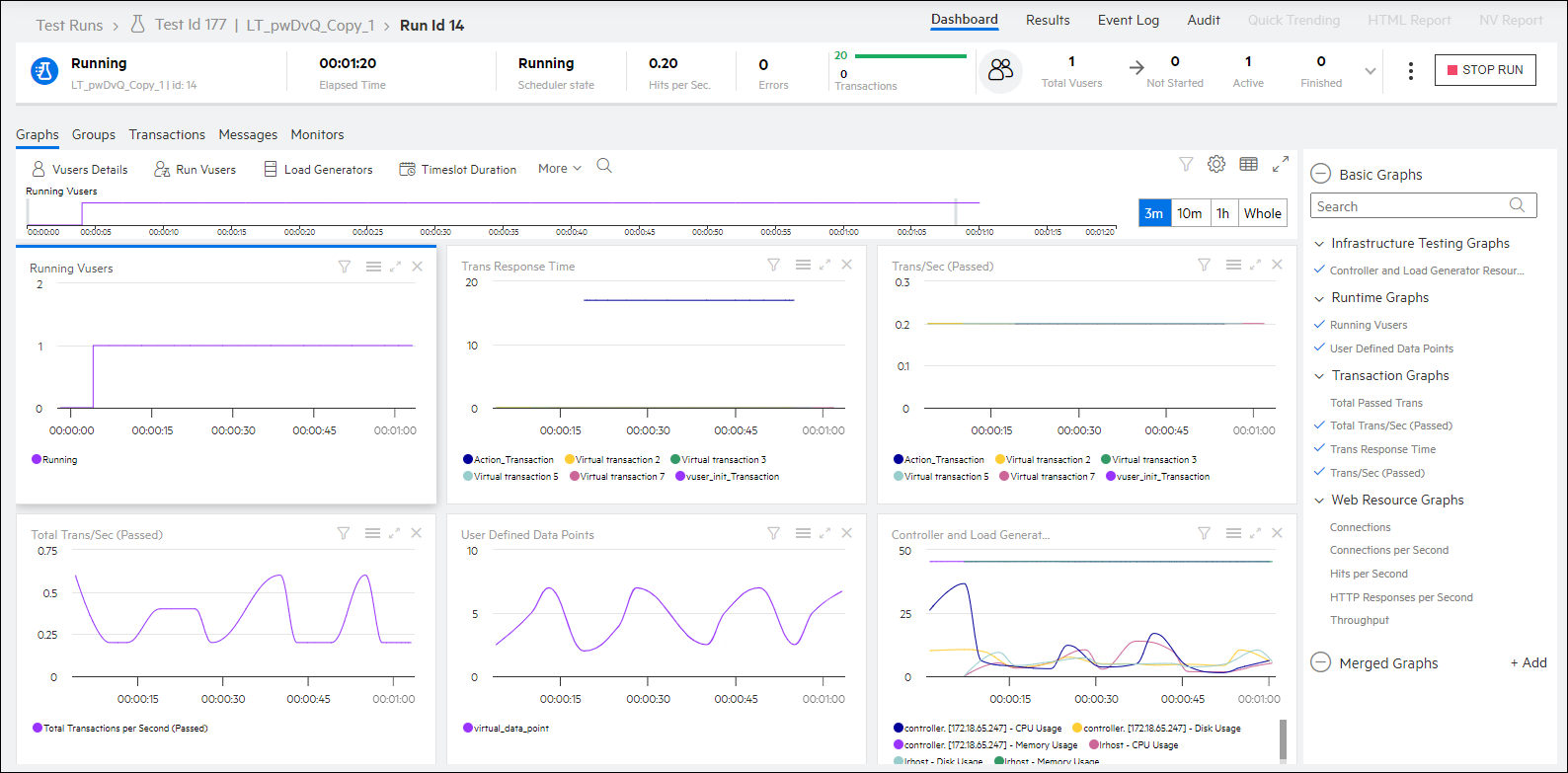Image resolution: width=1568 pixels, height=773 pixels.
Task: Open the graph settings gear icon
Action: click(x=1216, y=165)
